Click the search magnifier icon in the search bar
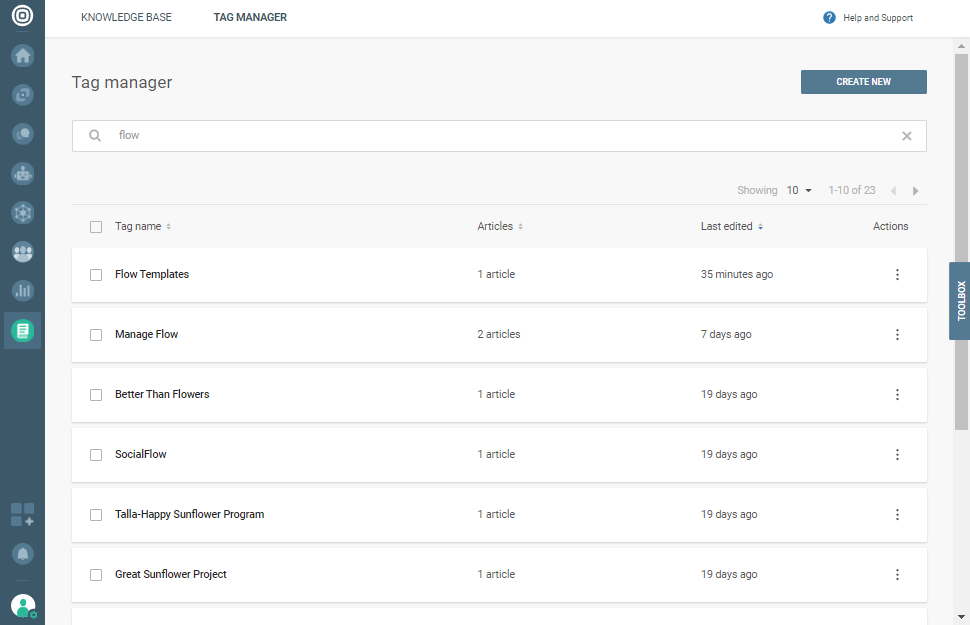The image size is (970, 625). point(94,135)
